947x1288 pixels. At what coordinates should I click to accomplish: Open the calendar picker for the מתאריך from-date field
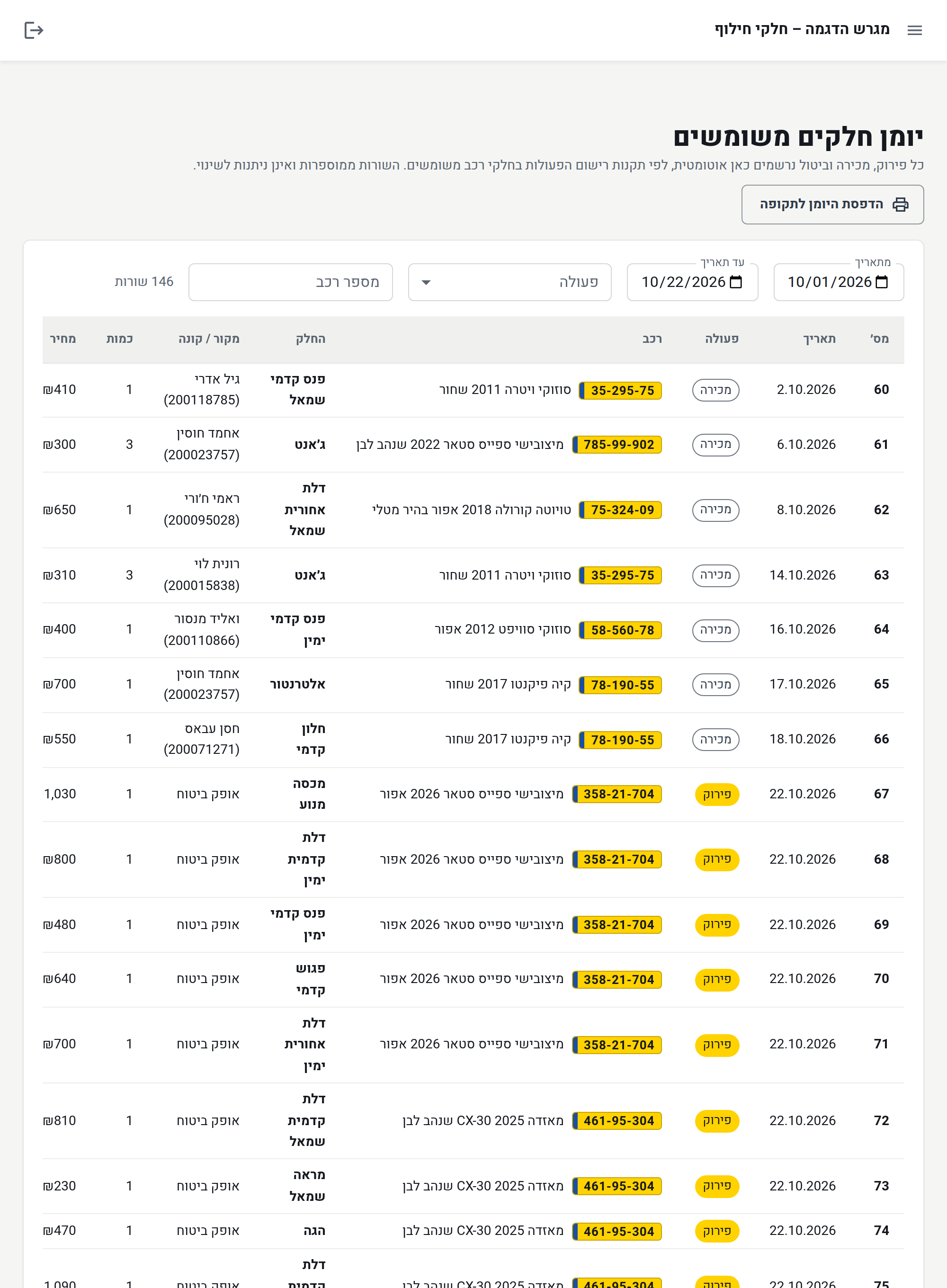coord(882,282)
